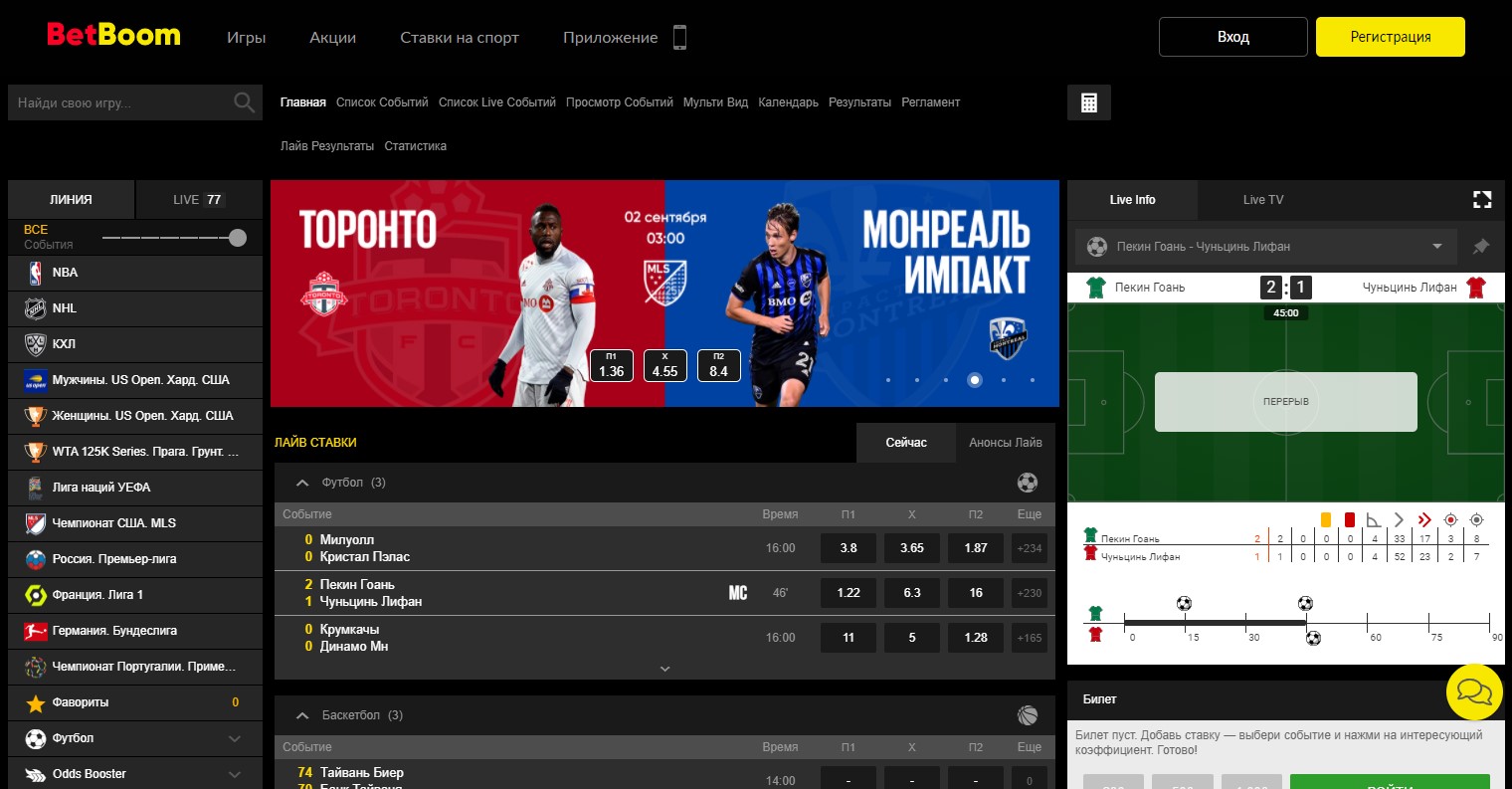Expand the Футбол sidebar category

click(x=235, y=738)
